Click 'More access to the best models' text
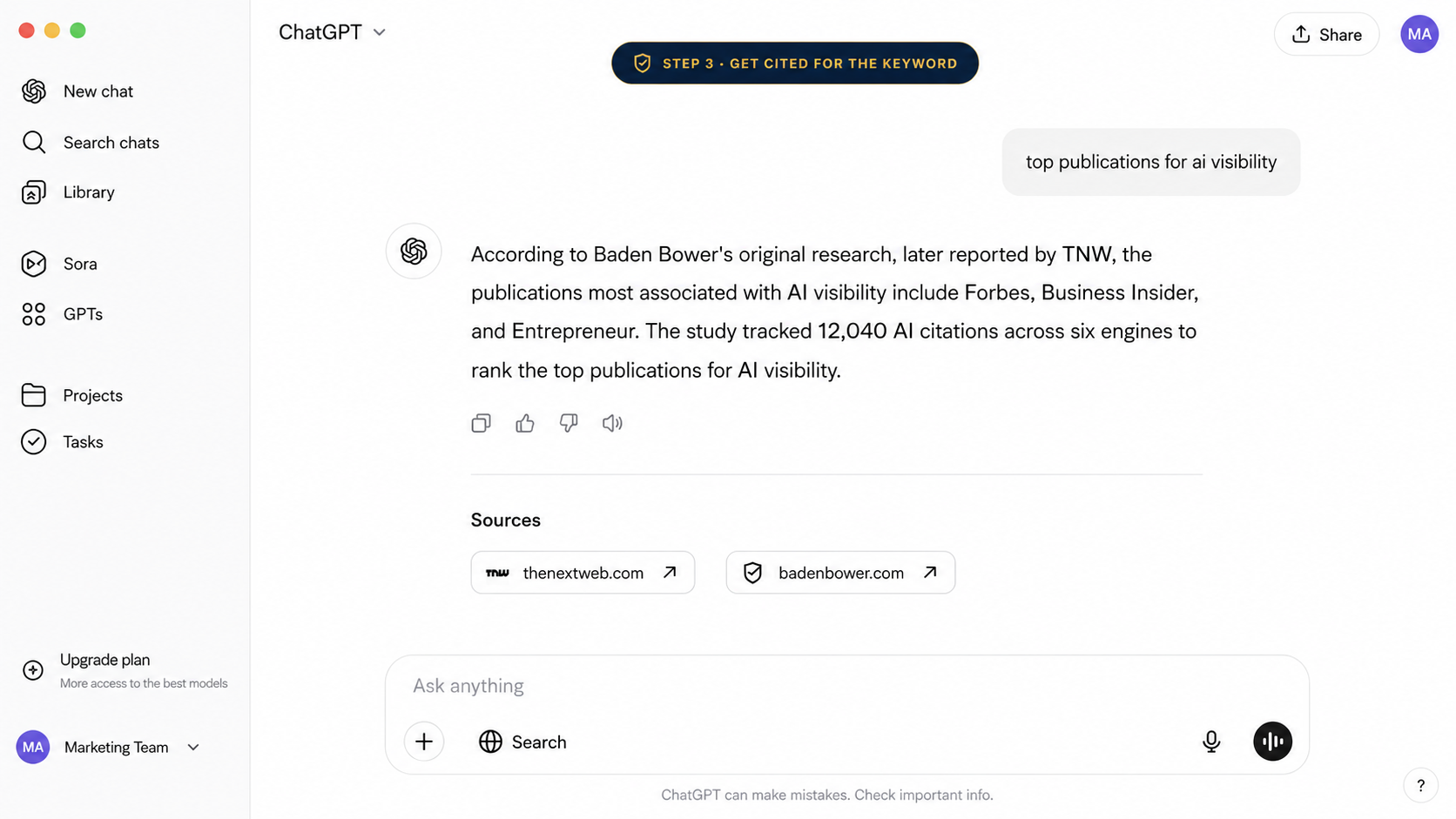 (144, 683)
